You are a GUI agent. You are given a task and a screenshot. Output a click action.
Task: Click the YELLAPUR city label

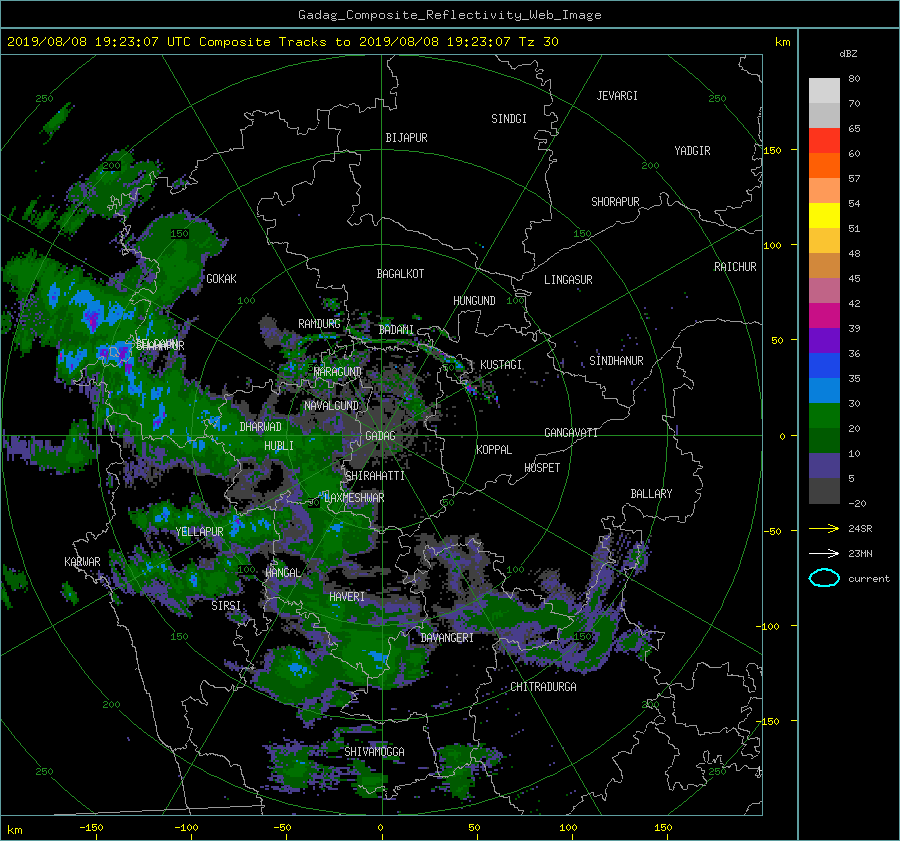[199, 532]
